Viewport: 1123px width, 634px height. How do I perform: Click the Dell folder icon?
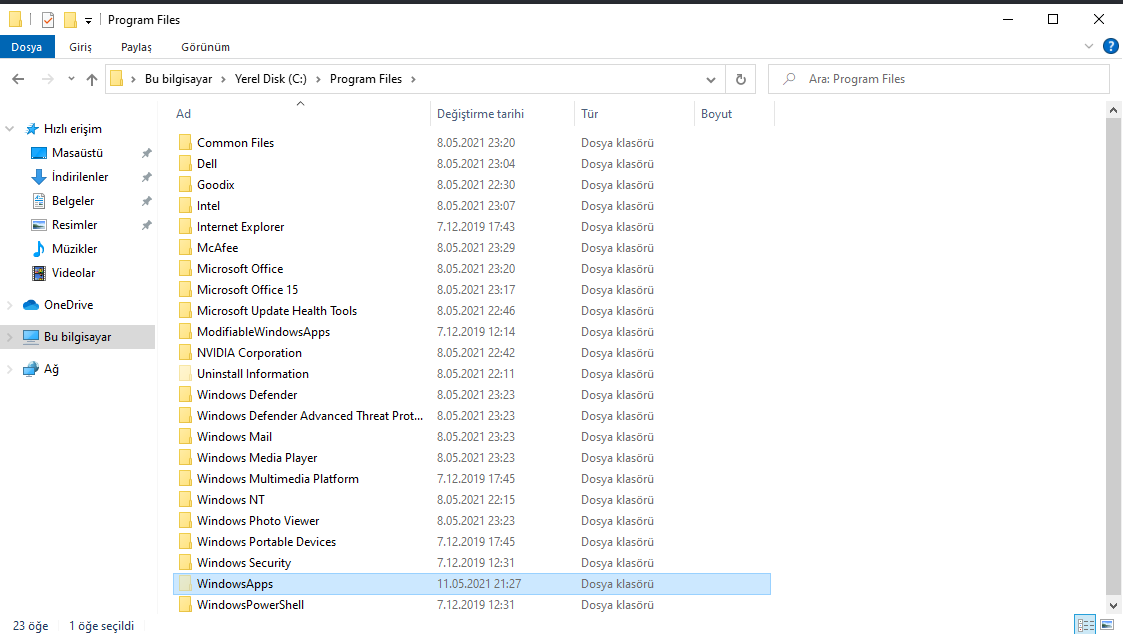coord(185,163)
